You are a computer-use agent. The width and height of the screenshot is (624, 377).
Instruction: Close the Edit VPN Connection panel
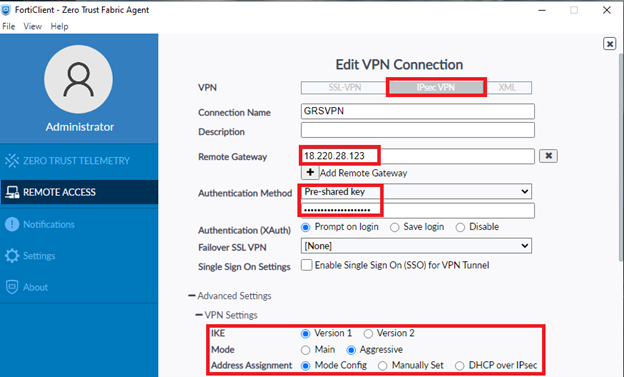click(610, 43)
